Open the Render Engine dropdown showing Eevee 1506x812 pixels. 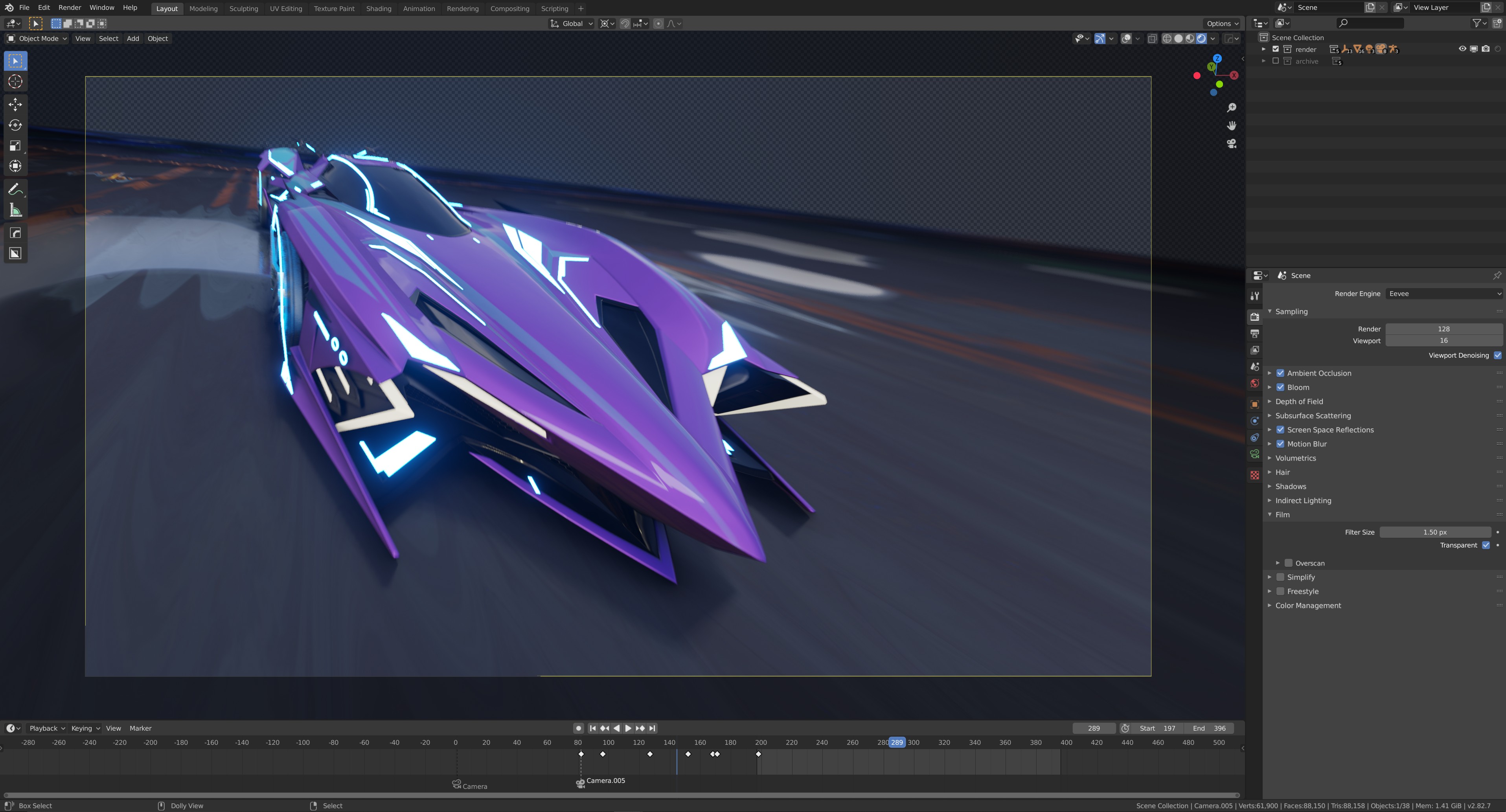click(1443, 294)
